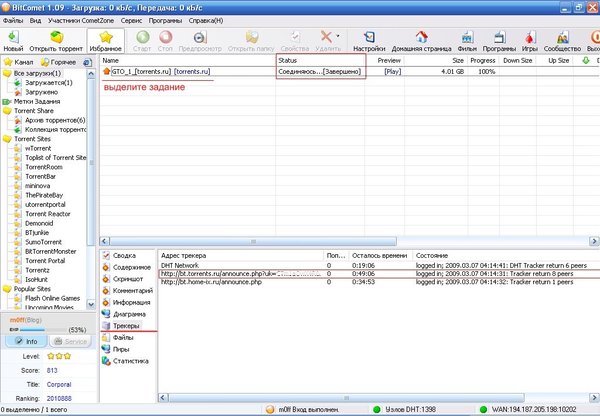This screenshot has height=416, width=600.
Task: Open the Трекеры panel
Action: [126, 326]
